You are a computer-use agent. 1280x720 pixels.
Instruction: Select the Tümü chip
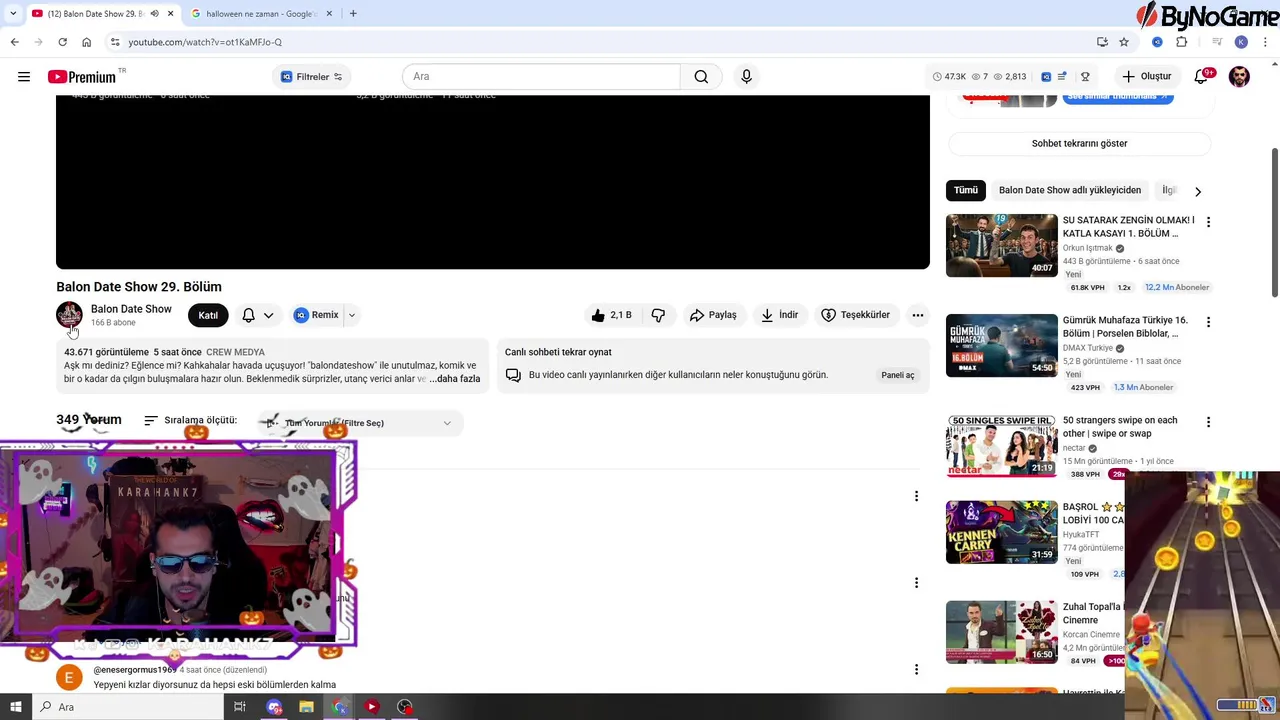pyautogui.click(x=965, y=190)
